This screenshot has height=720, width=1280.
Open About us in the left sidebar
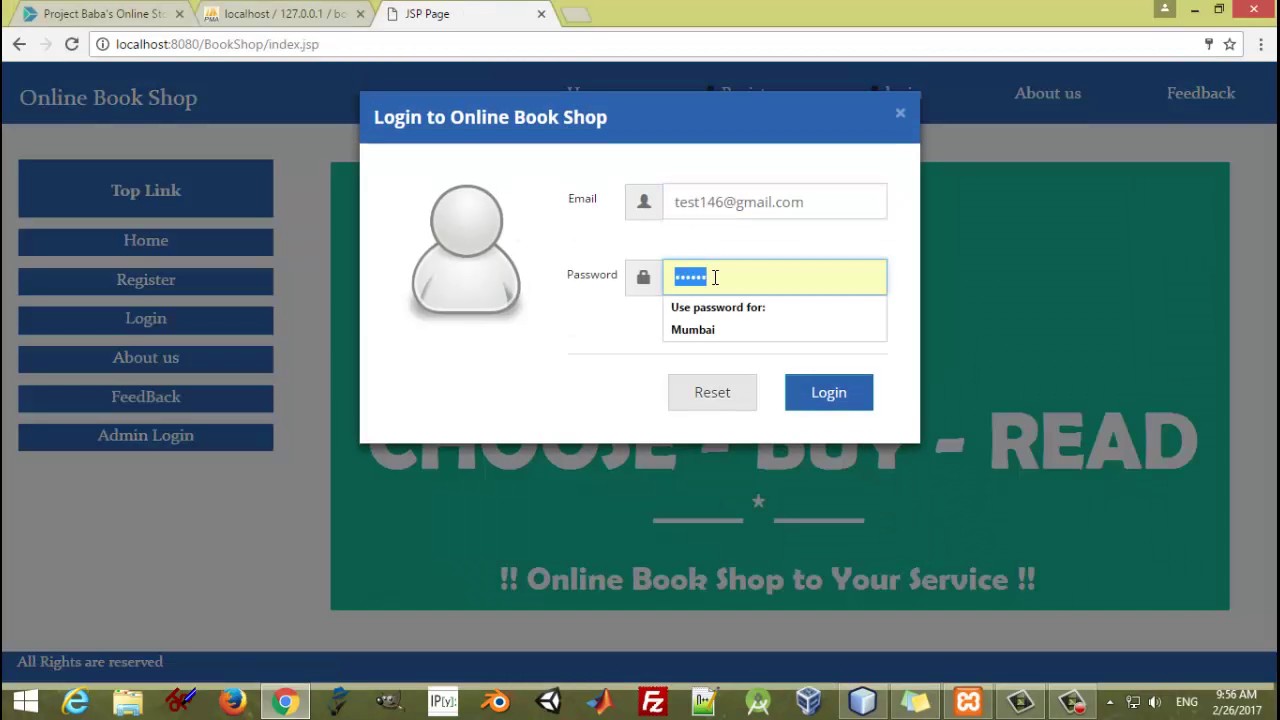[x=146, y=358]
